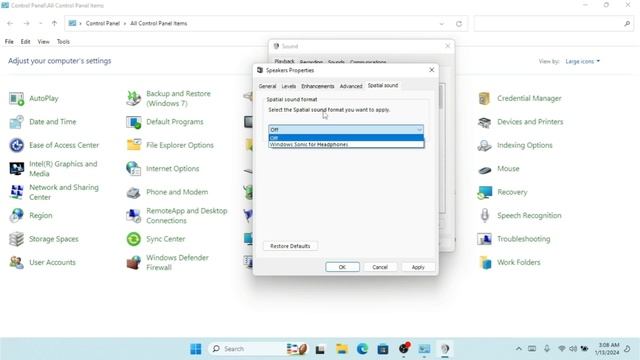Open the File menu
The image size is (640, 360).
pos(9,42)
